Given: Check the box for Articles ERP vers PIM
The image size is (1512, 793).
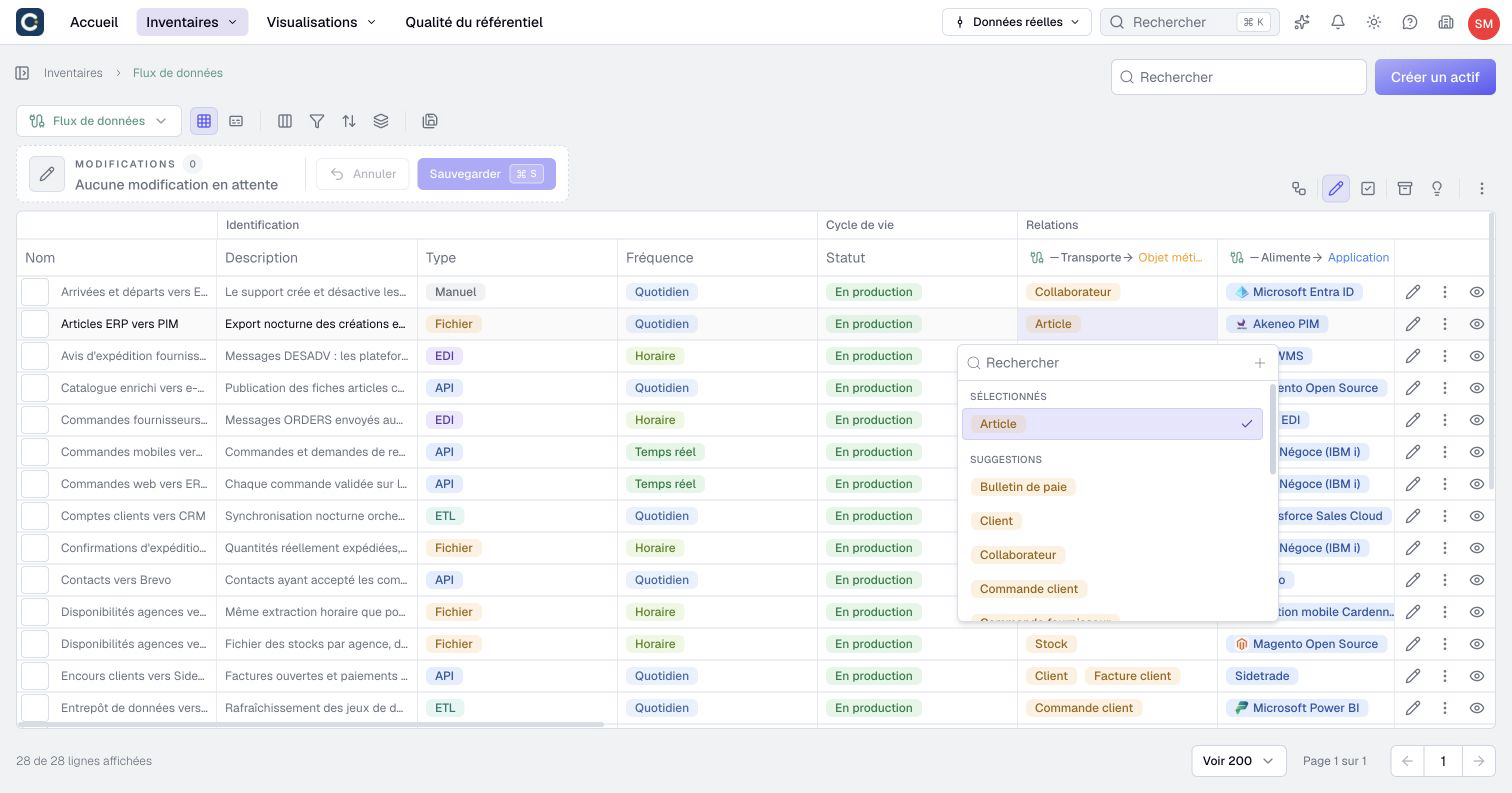Looking at the screenshot, I should point(35,324).
